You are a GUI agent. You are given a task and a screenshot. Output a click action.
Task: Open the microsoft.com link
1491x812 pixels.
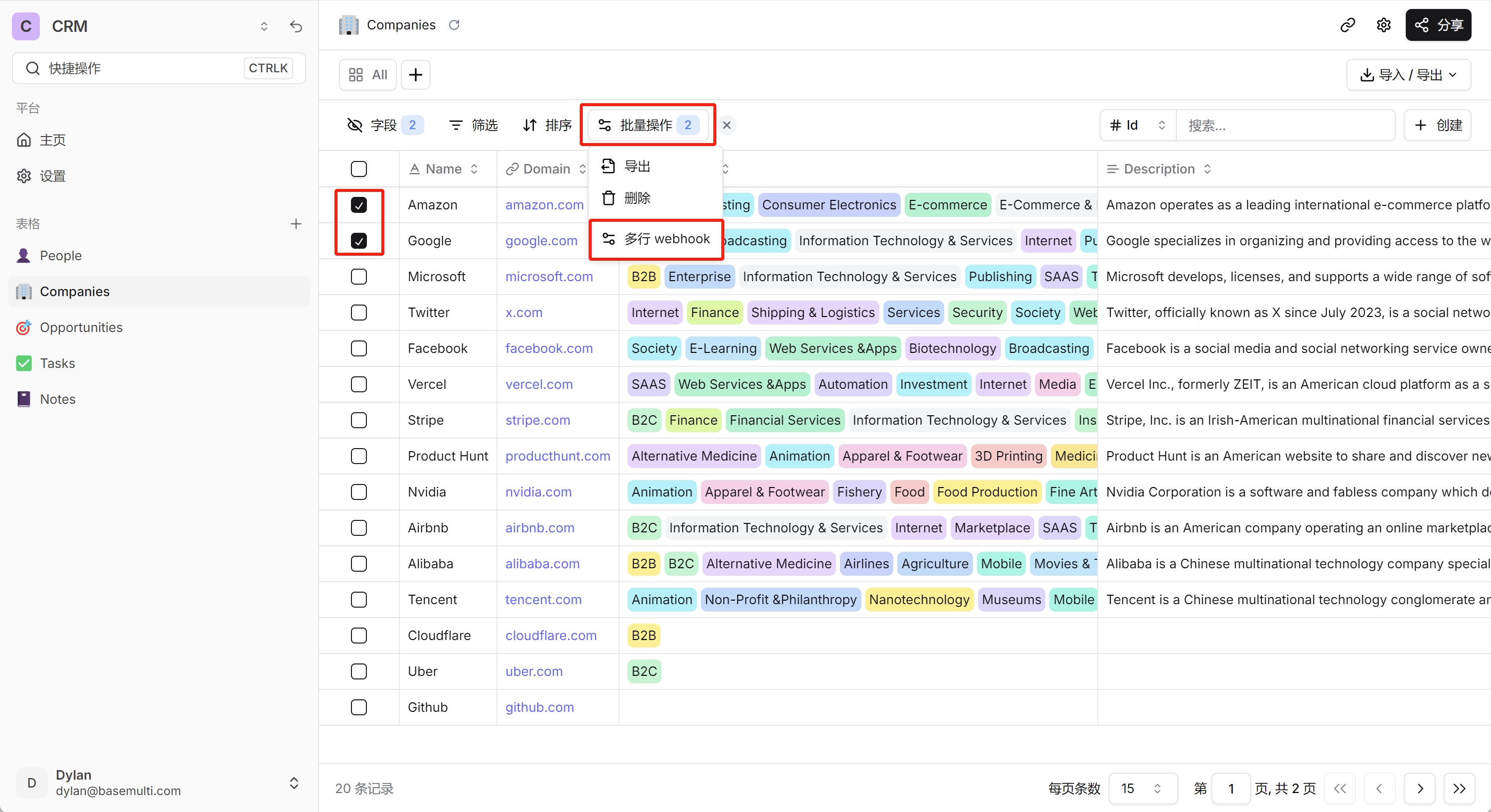pyautogui.click(x=549, y=277)
